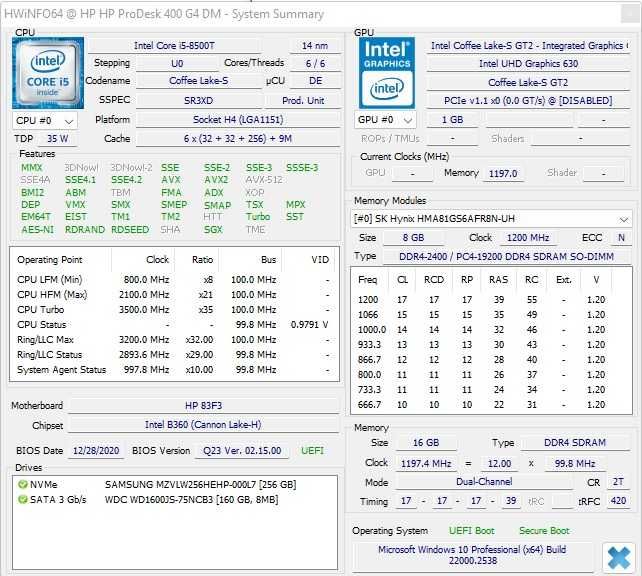This screenshot has height=576, width=642.
Task: Click the Intel Graphics GPU logo
Action: click(387, 73)
